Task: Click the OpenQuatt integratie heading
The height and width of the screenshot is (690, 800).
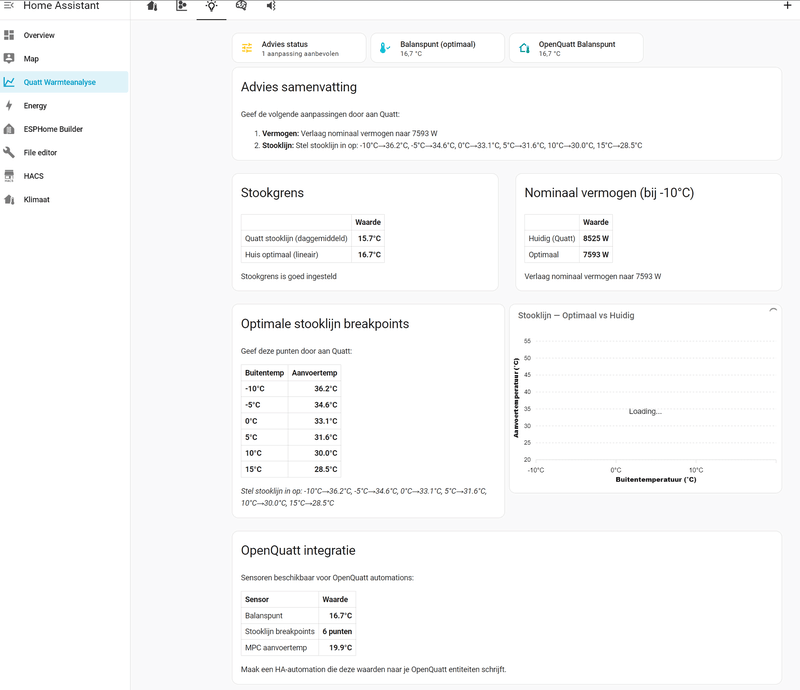Action: click(x=298, y=551)
